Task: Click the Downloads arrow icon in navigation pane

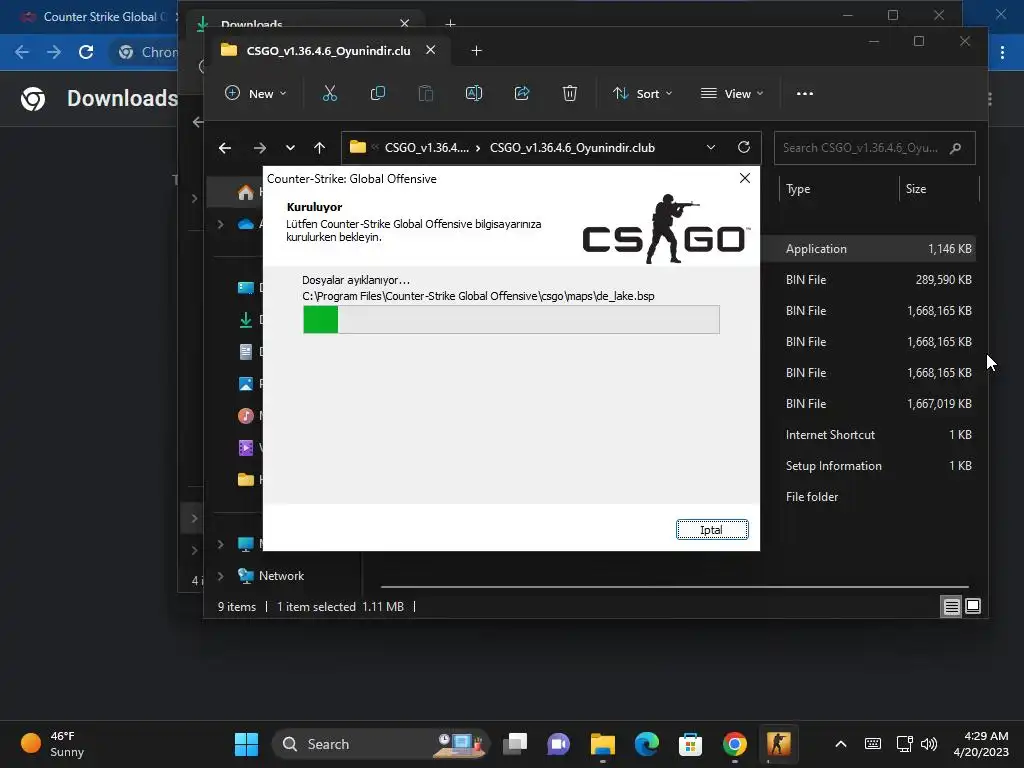Action: point(246,320)
